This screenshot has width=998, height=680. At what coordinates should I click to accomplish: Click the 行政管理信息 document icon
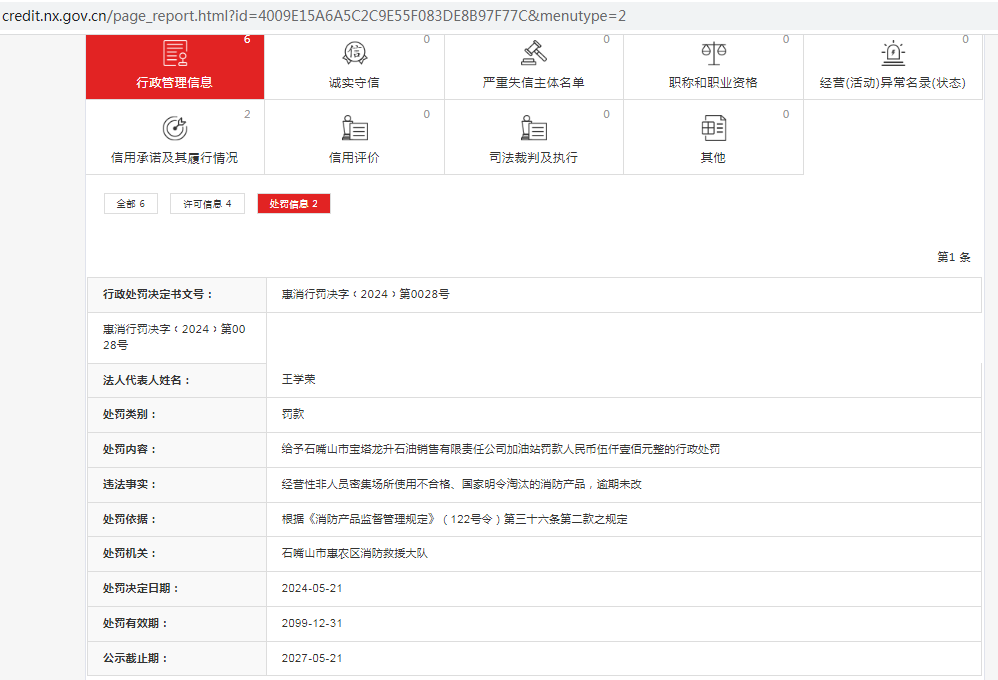click(x=175, y=53)
